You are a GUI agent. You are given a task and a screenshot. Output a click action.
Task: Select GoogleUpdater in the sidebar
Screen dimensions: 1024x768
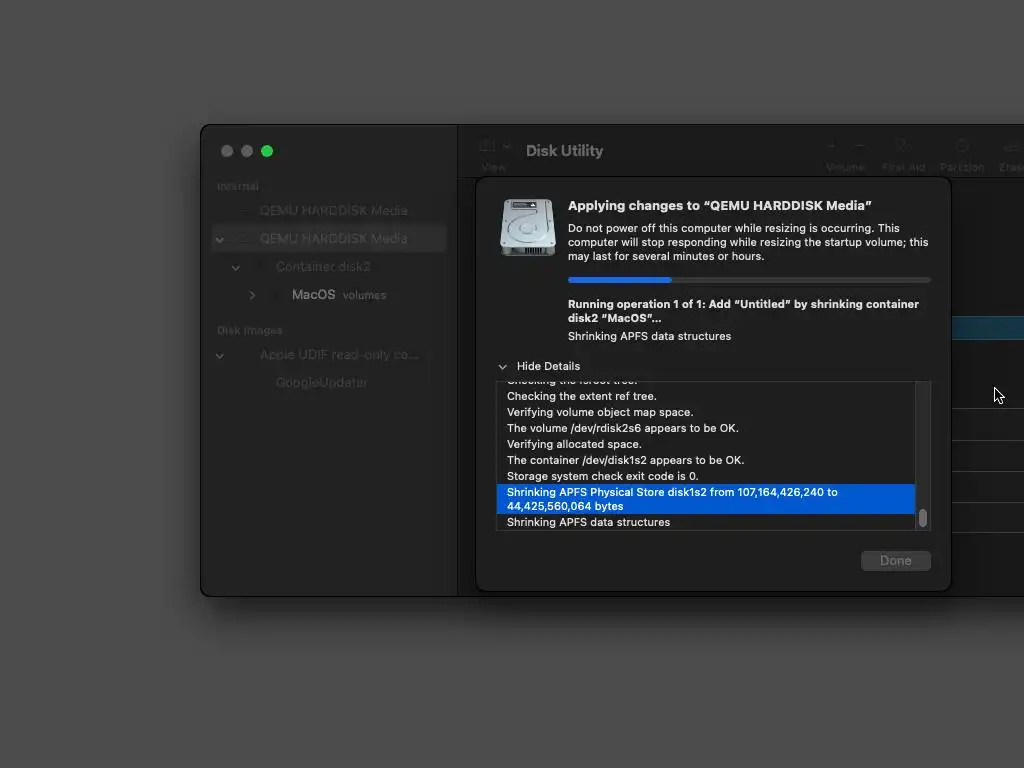point(328,382)
